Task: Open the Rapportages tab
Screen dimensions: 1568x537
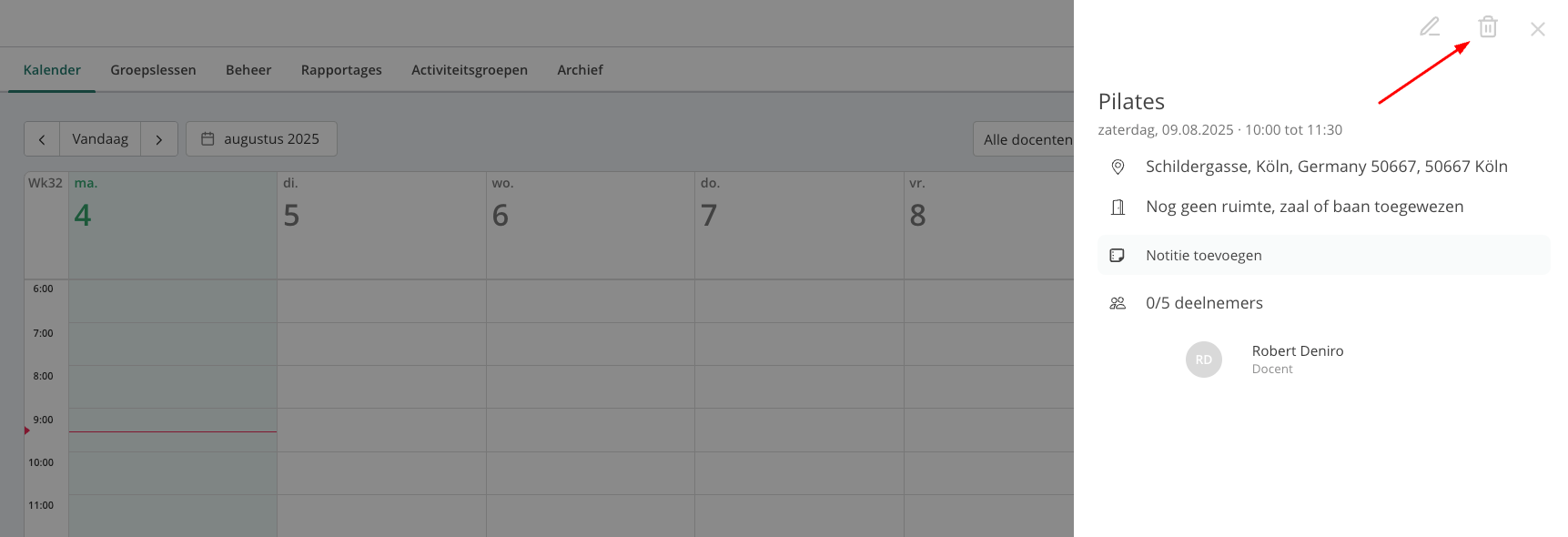Action: [x=341, y=70]
